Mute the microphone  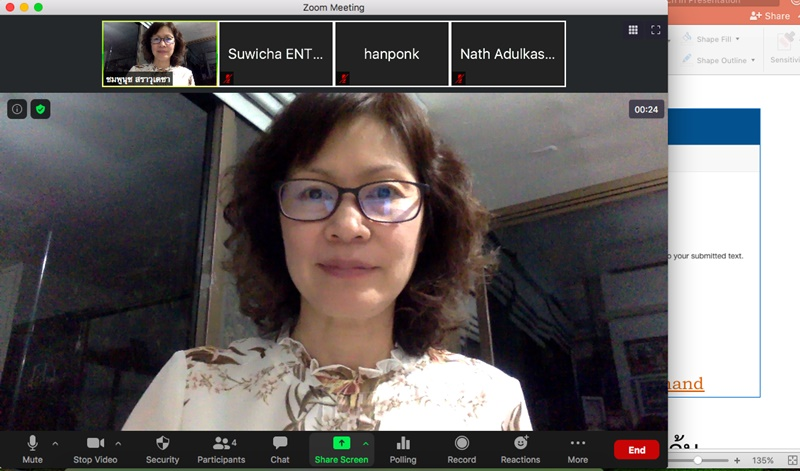point(32,449)
